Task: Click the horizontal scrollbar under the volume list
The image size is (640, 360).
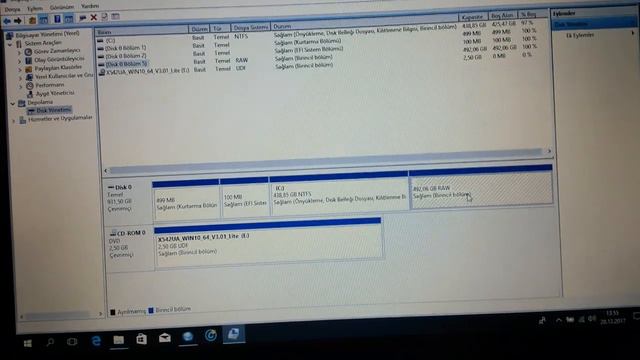Action: click(327, 161)
